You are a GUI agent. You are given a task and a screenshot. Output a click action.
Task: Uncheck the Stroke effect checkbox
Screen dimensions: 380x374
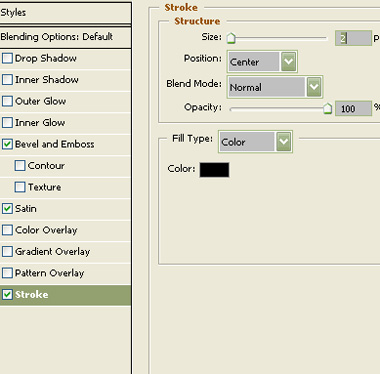click(x=7, y=294)
